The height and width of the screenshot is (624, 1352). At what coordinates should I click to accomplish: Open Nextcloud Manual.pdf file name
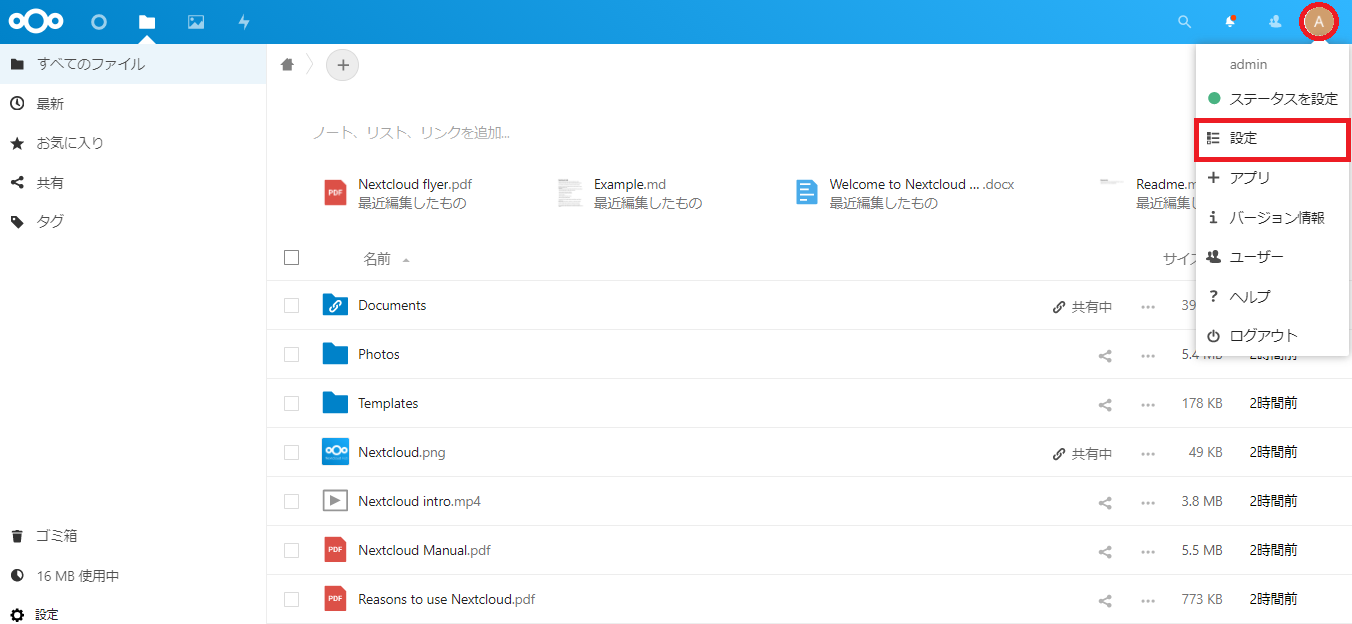coord(424,551)
